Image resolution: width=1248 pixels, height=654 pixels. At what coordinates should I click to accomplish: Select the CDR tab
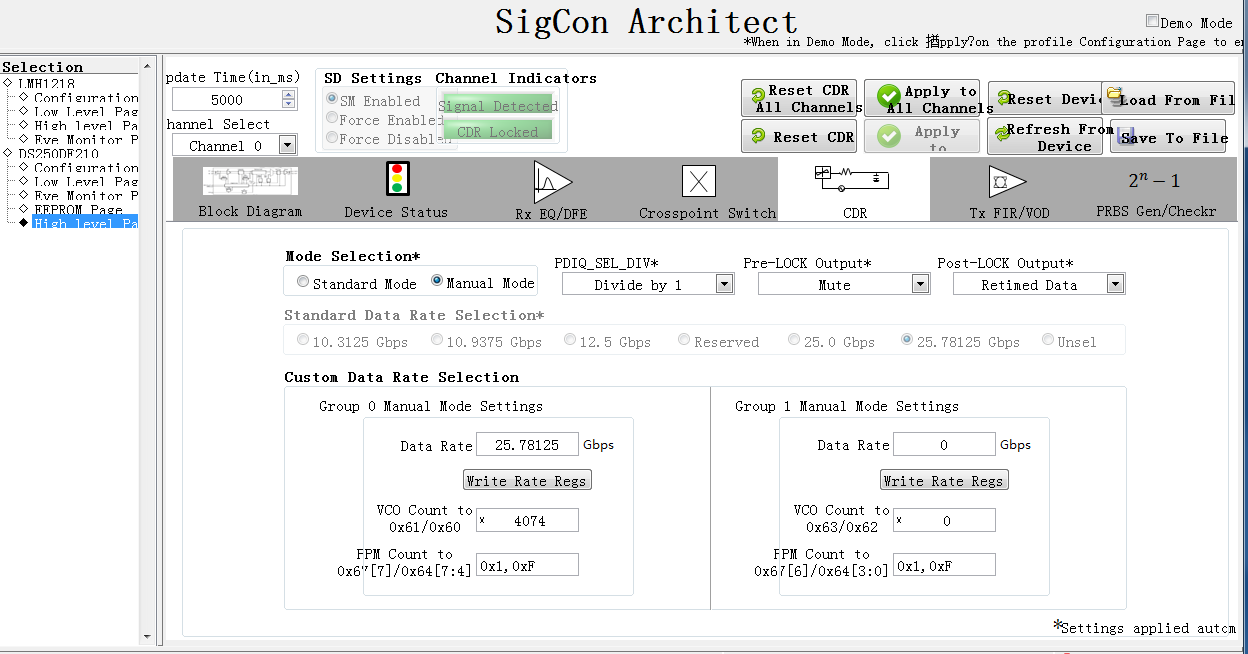(x=853, y=191)
